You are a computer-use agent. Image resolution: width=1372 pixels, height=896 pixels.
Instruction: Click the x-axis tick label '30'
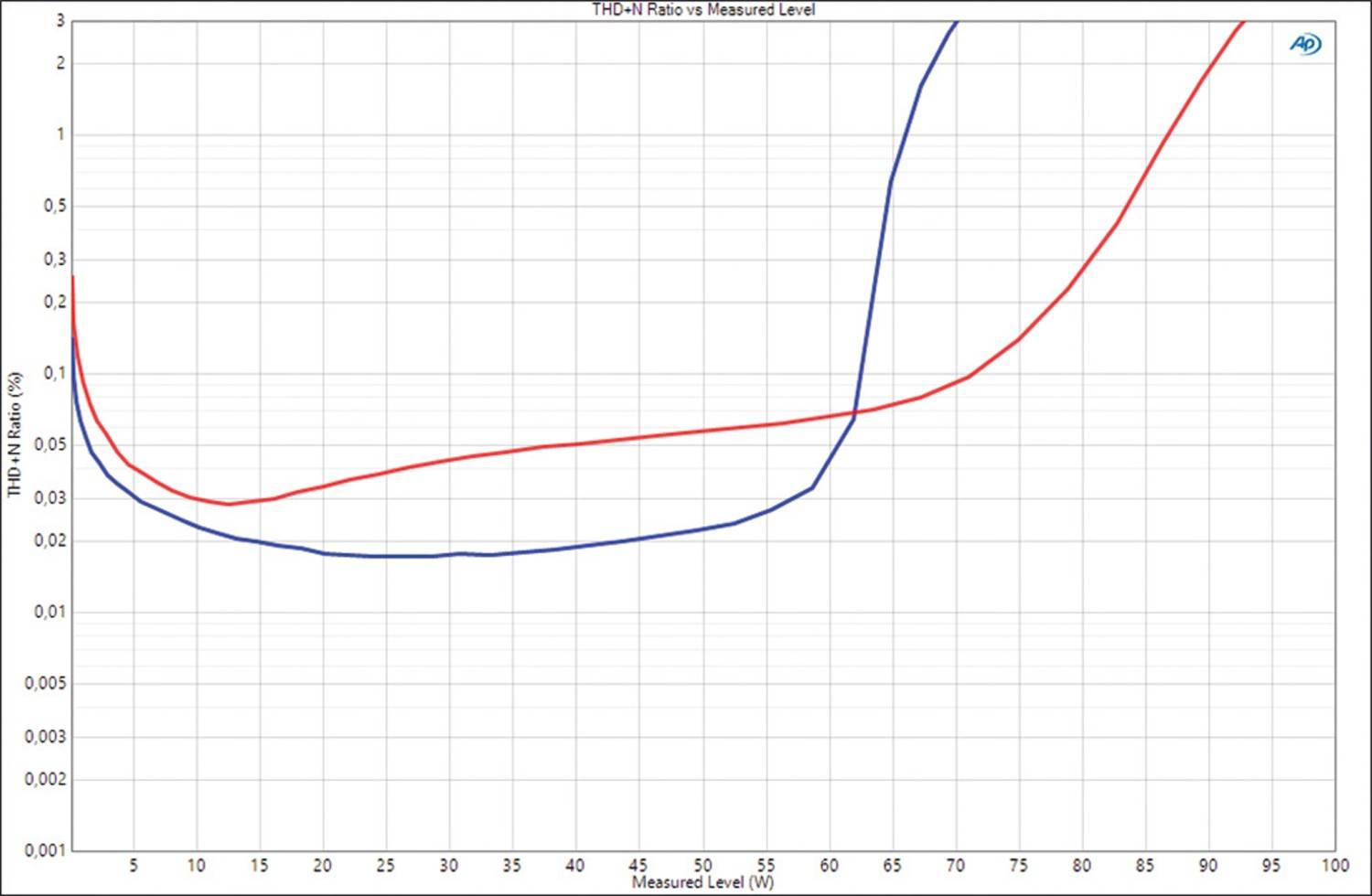449,865
